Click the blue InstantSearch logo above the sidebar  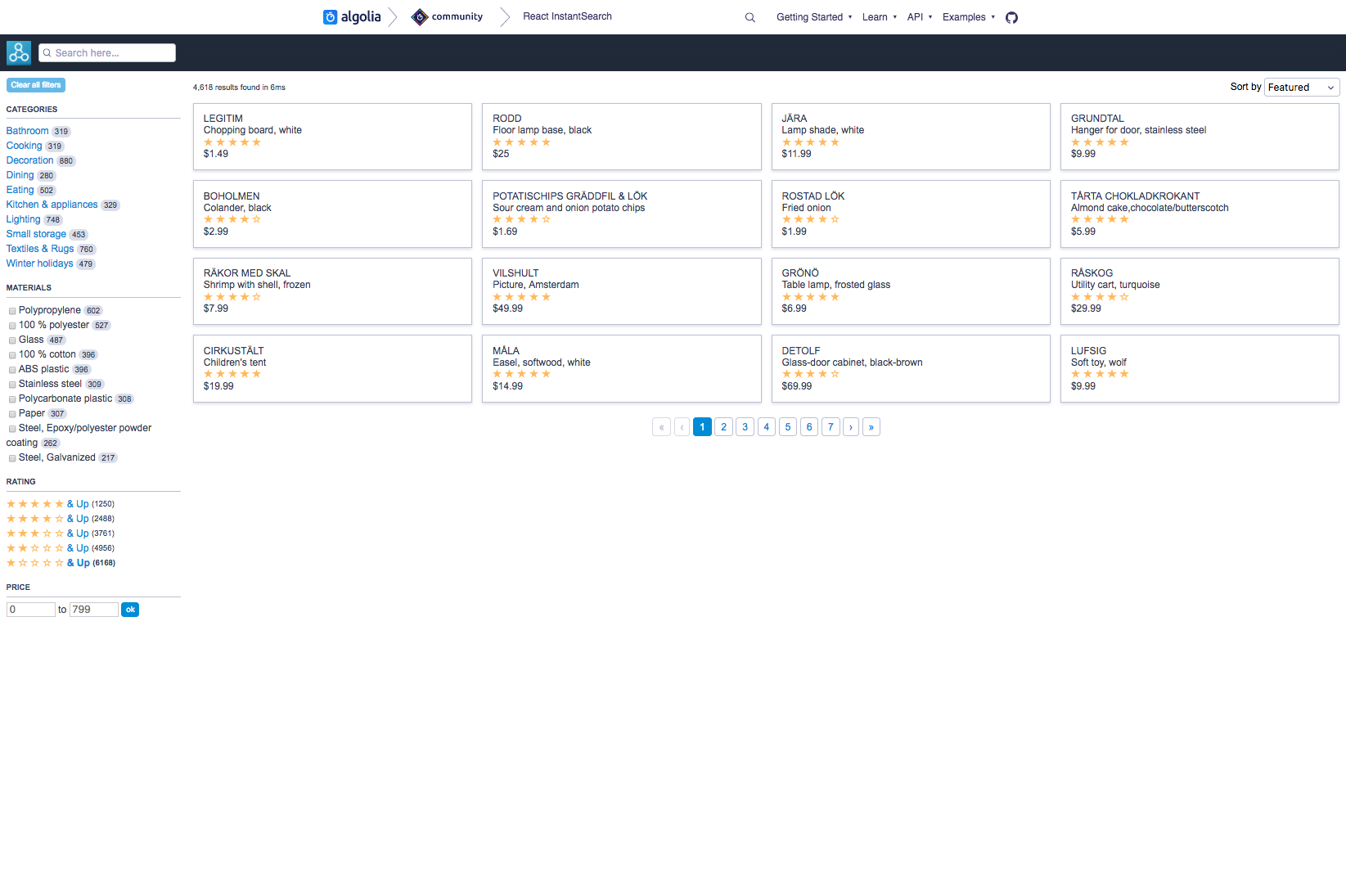[x=18, y=52]
